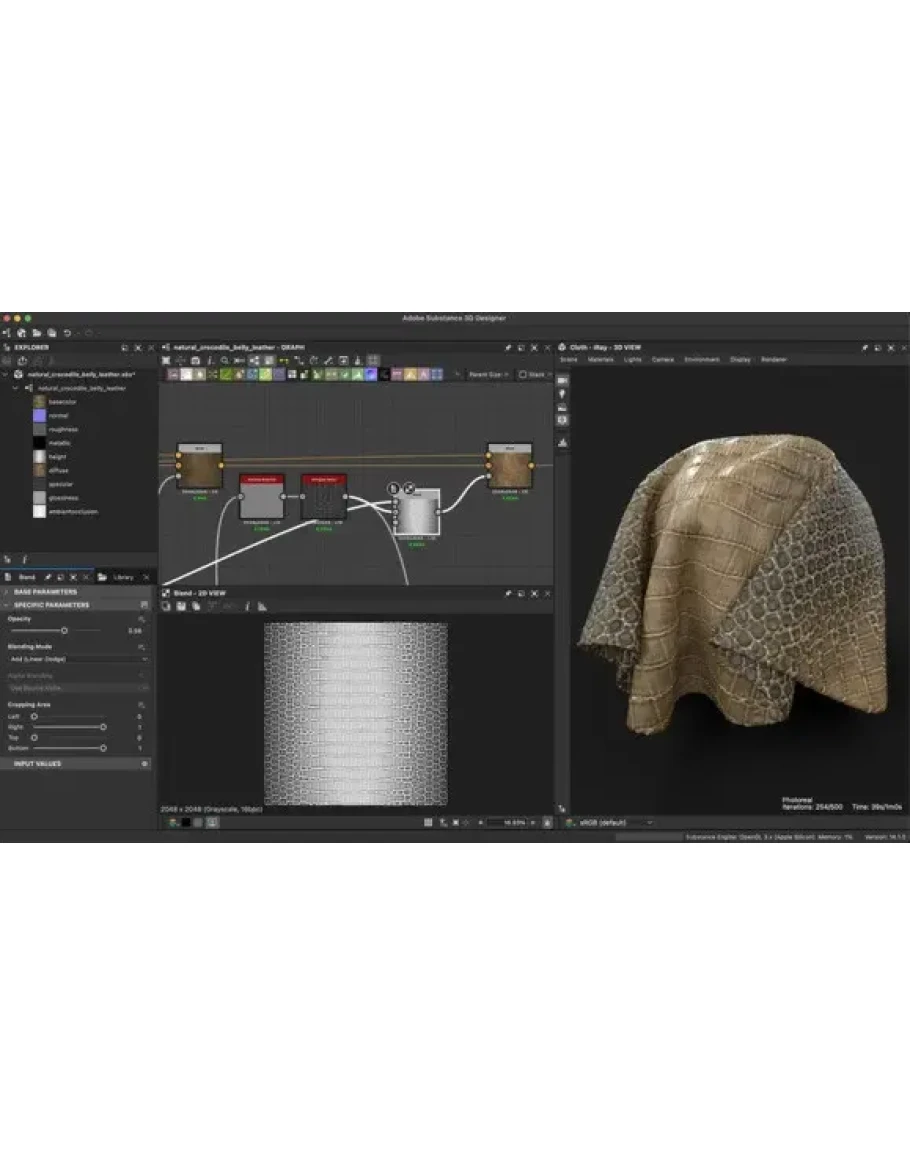Click the camera icon in 3D view sidebar

click(x=562, y=381)
